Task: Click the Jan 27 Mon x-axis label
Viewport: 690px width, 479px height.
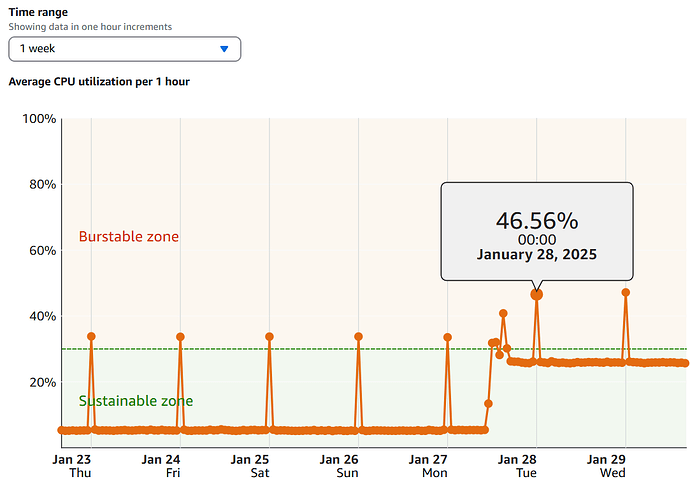Action: coord(428,466)
